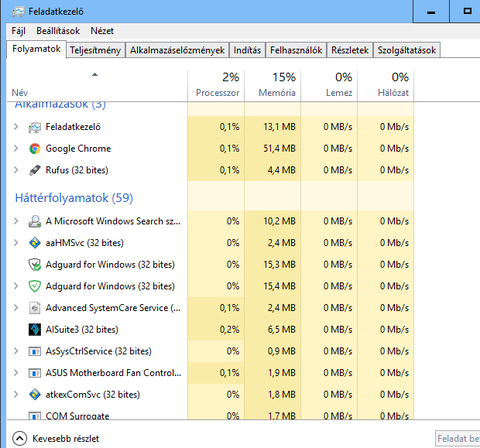Expand the Feladatkezelő process row

coord(16,127)
